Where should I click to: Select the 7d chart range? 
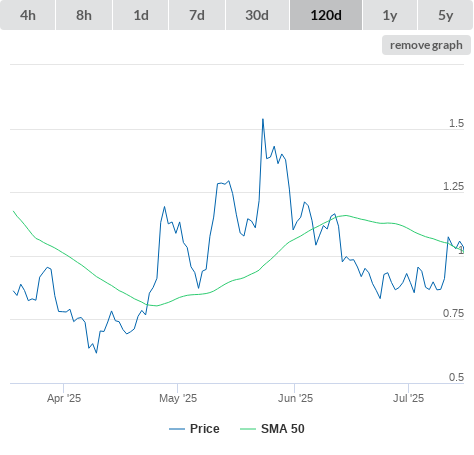(197, 15)
